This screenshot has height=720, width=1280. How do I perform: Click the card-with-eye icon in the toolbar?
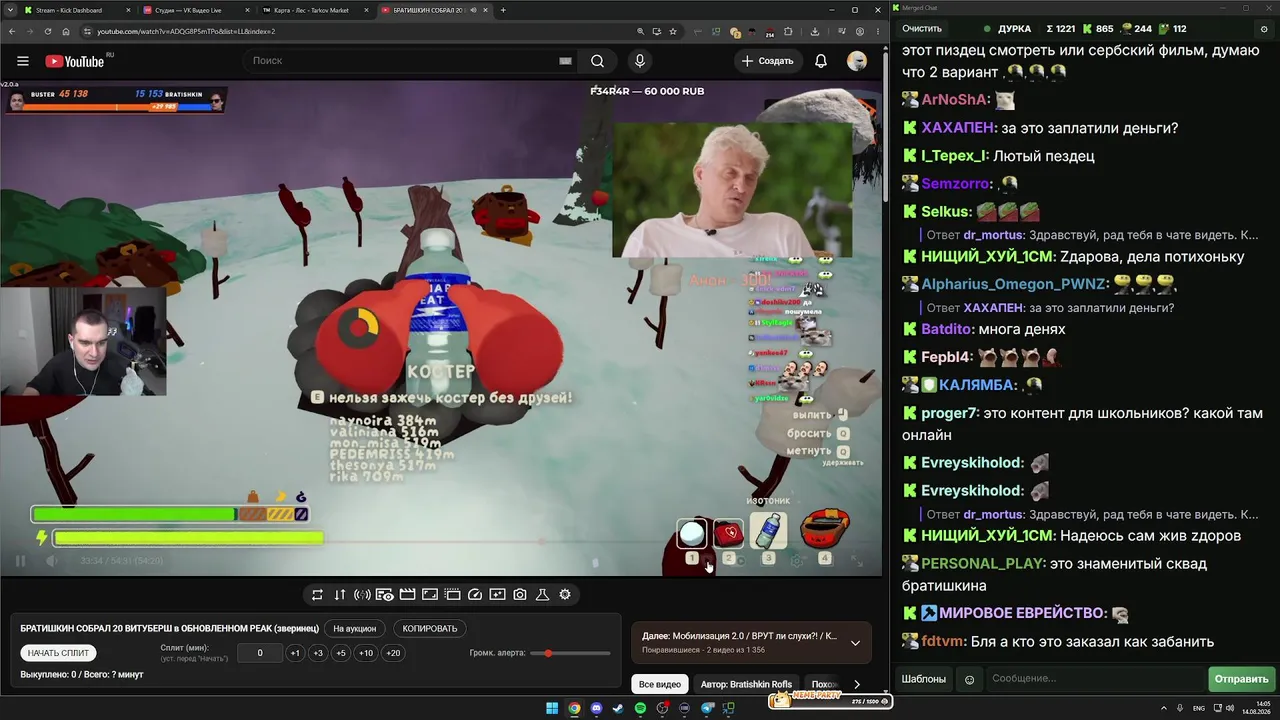pyautogui.click(x=385, y=594)
